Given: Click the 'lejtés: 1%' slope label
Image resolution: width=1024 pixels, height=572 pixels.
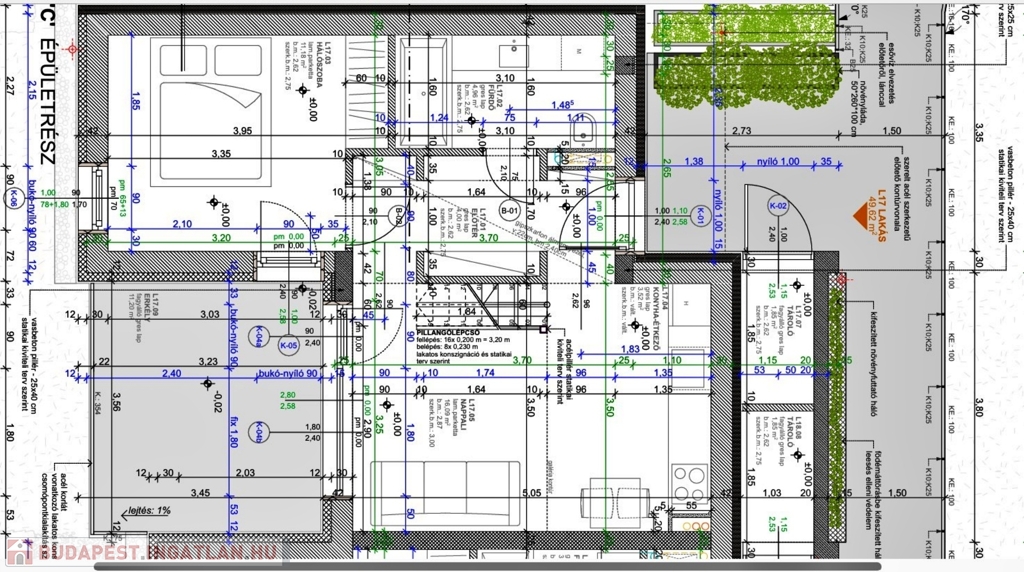Looking at the screenshot, I should 147,510.
